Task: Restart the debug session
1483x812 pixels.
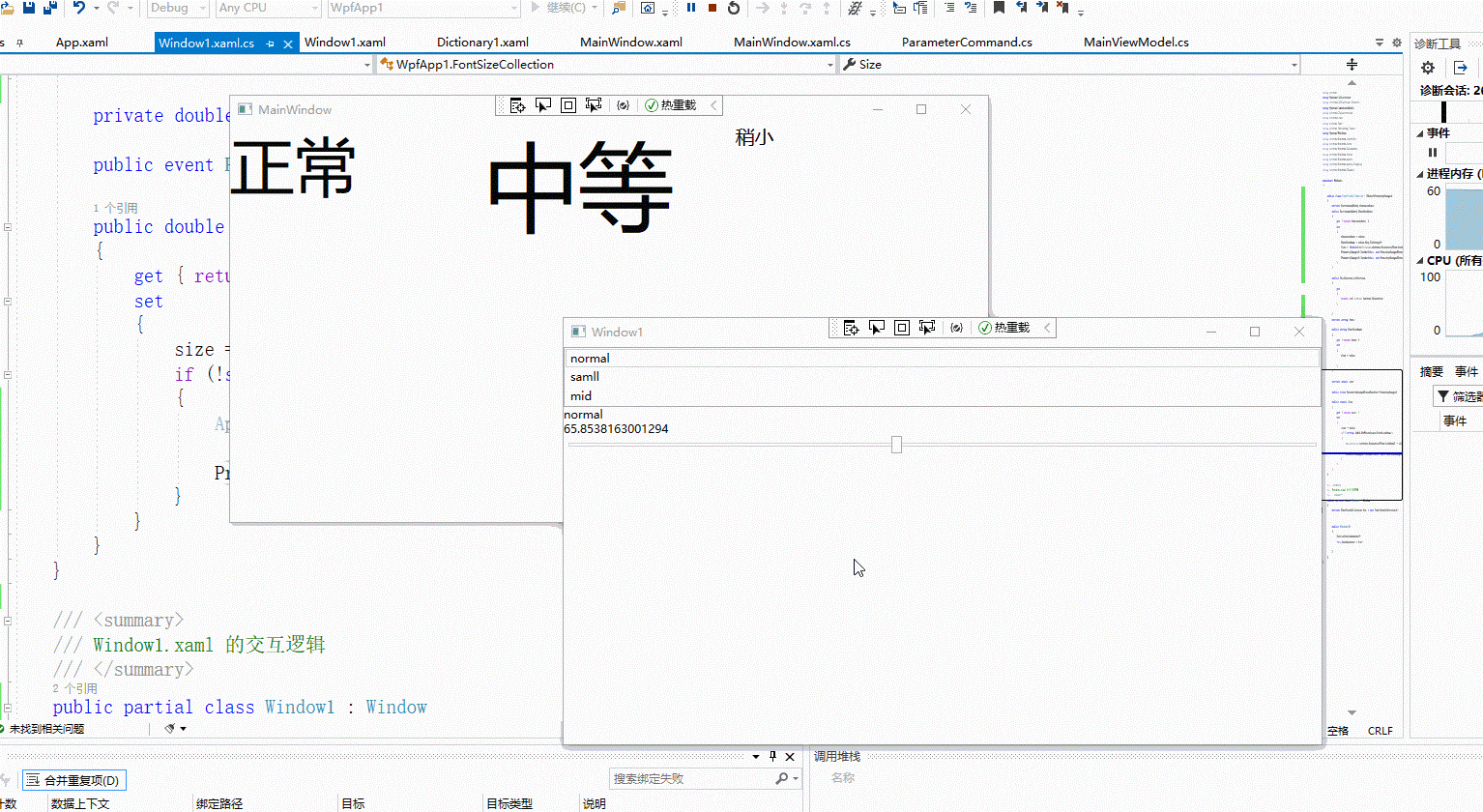Action: click(x=734, y=8)
